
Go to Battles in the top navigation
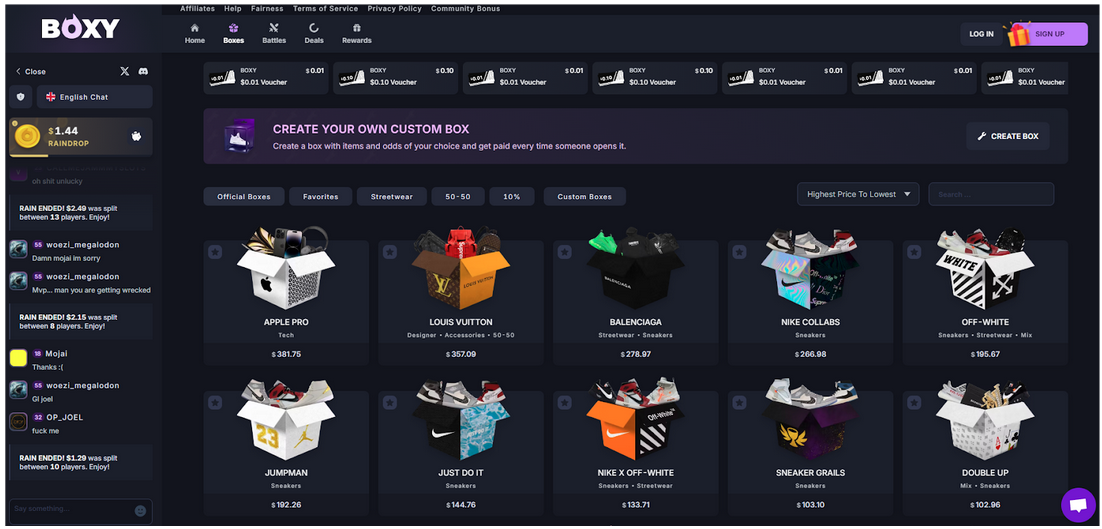pos(274,34)
